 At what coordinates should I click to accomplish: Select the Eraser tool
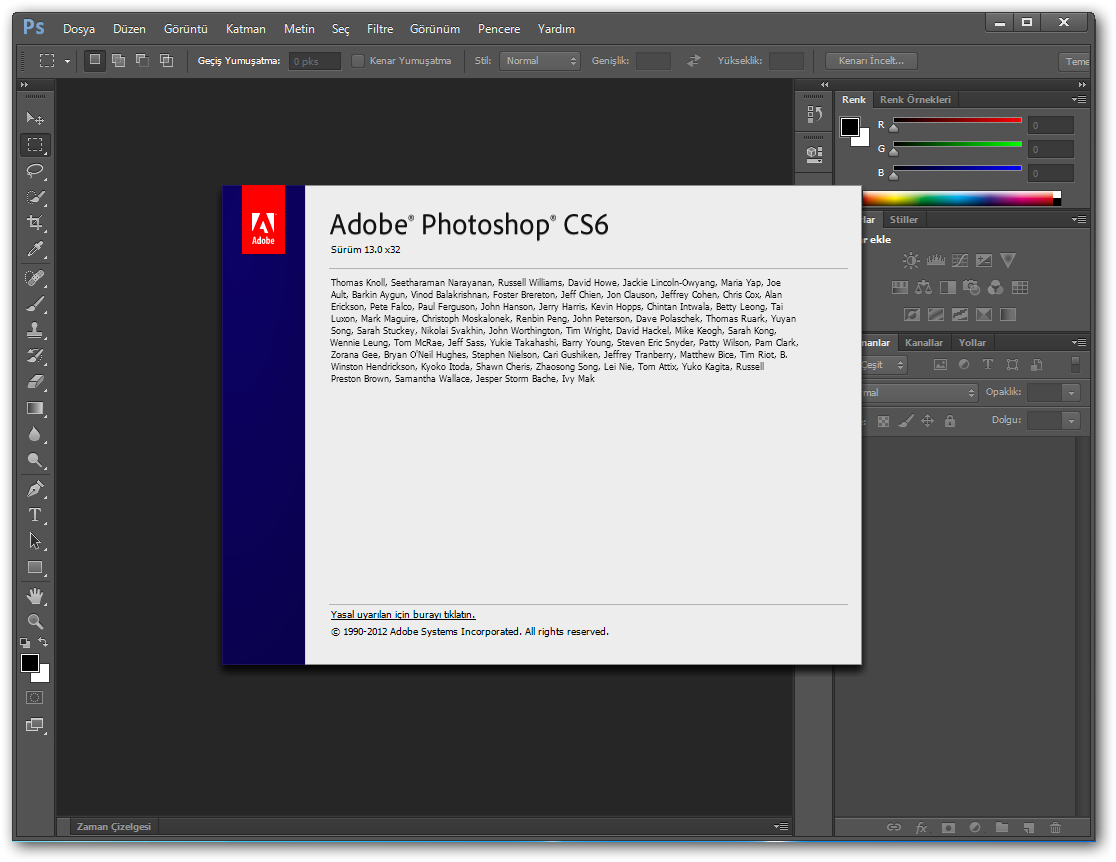click(x=35, y=382)
